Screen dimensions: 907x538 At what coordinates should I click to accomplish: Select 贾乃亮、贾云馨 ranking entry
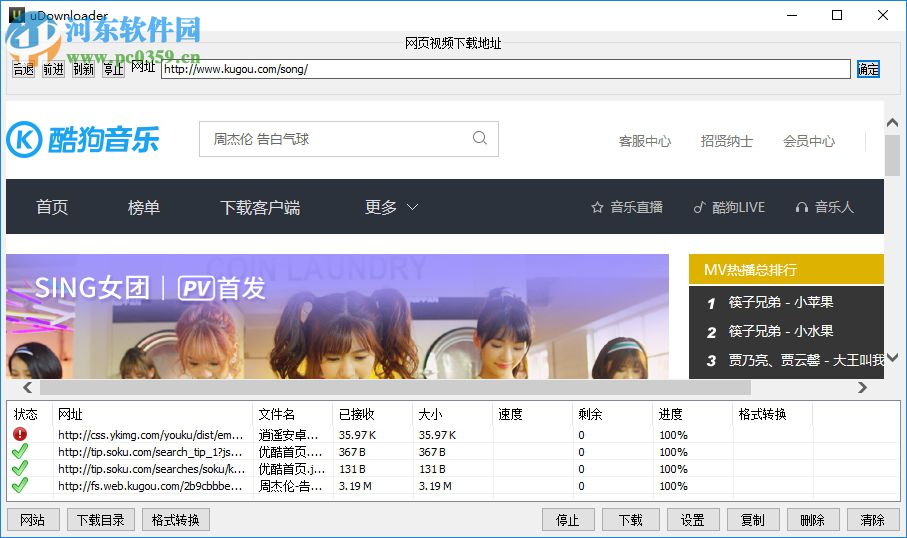click(x=806, y=360)
